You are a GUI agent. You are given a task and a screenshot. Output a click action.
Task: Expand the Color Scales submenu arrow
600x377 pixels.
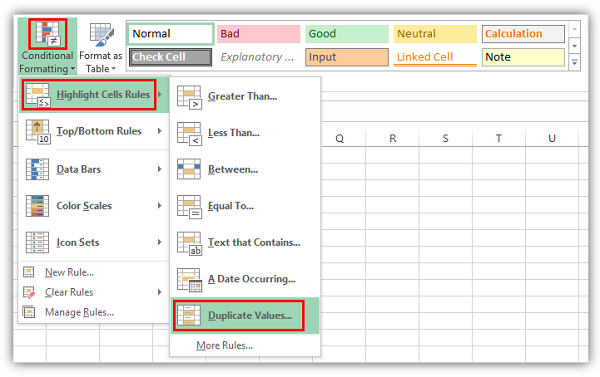pyautogui.click(x=160, y=206)
